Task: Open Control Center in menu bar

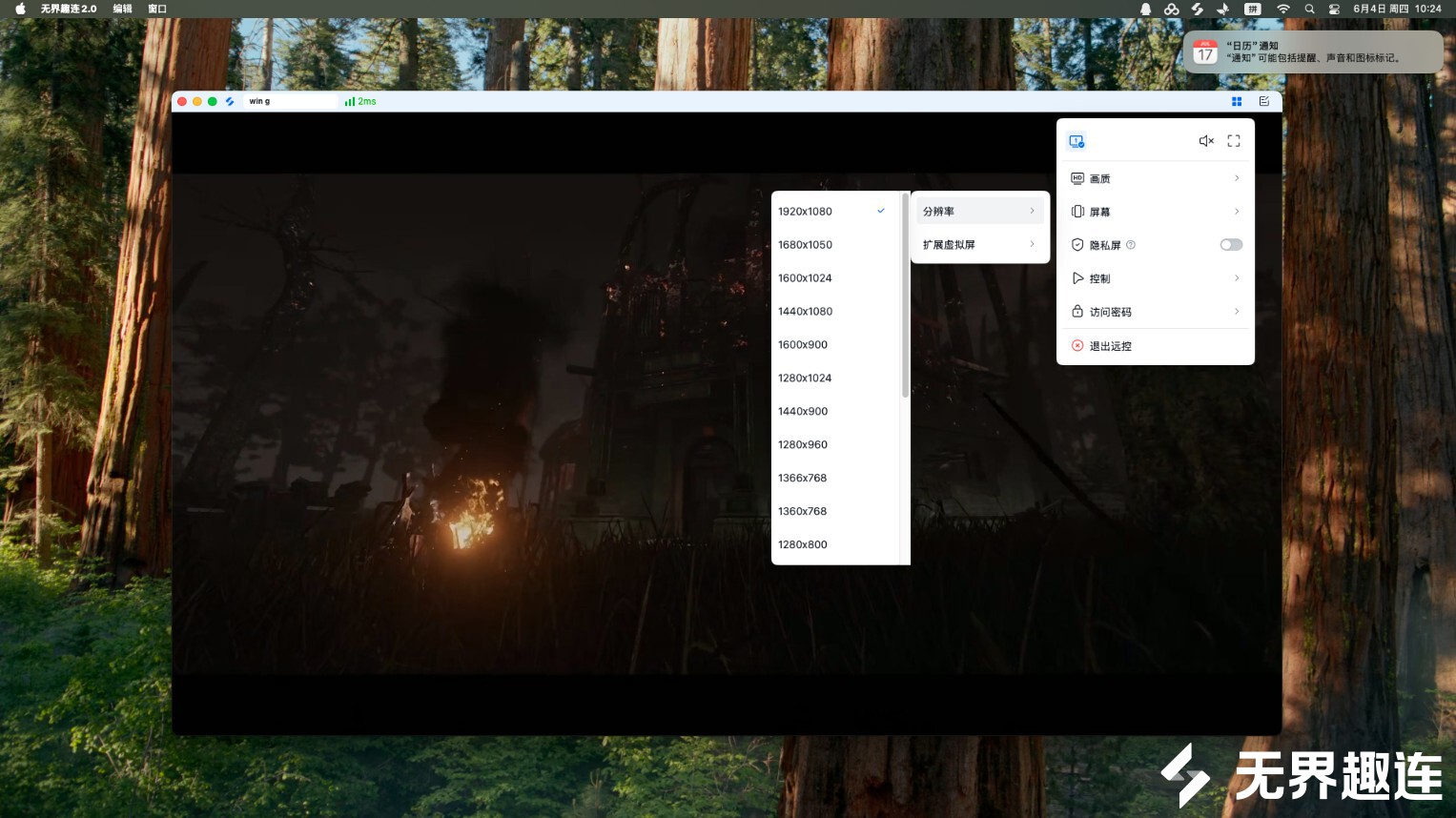Action: (1334, 9)
